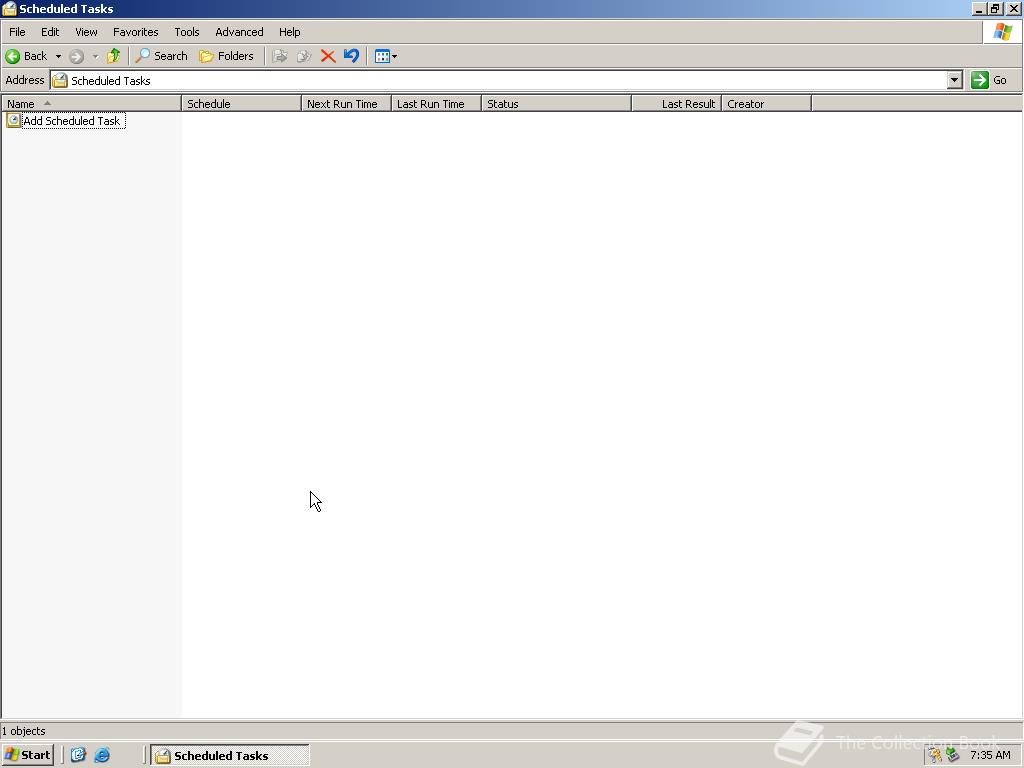Open the Back history dropdown arrow
1024x768 pixels.
click(58, 56)
